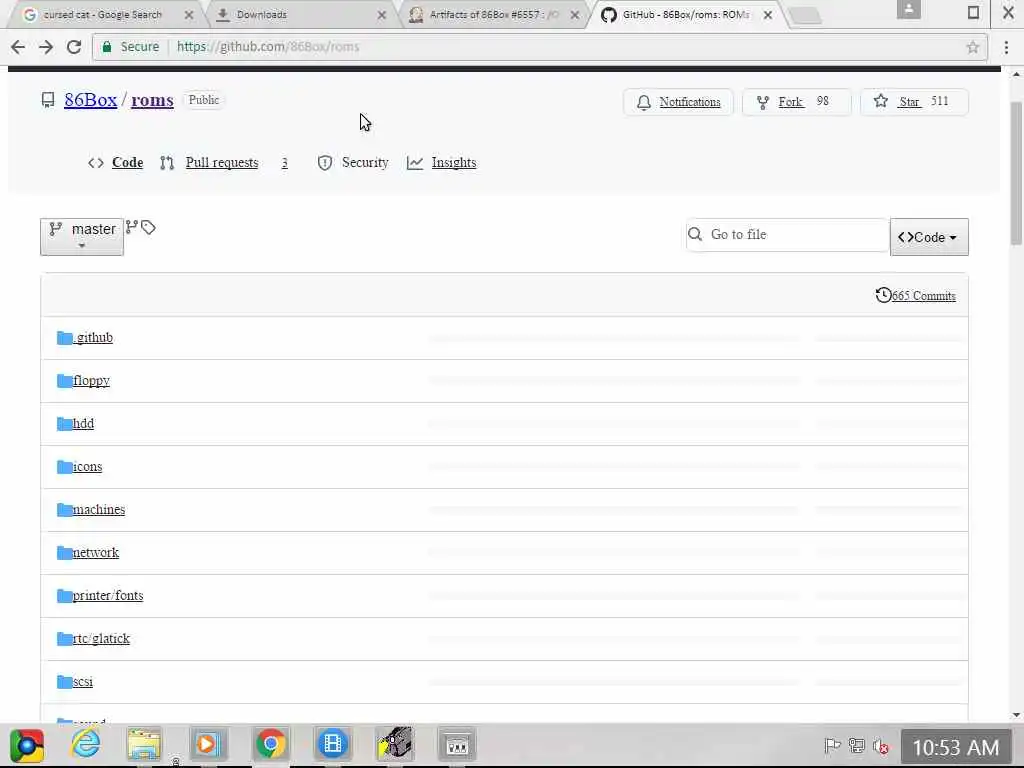Click the icons folder icon

(x=64, y=467)
